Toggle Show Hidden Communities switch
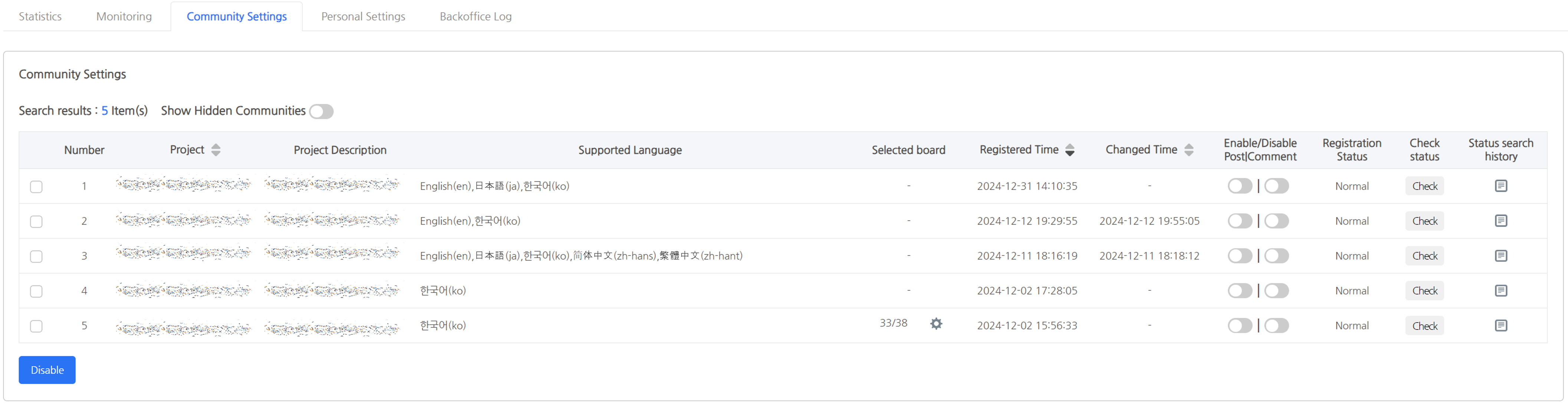This screenshot has width=1568, height=407. coord(321,111)
